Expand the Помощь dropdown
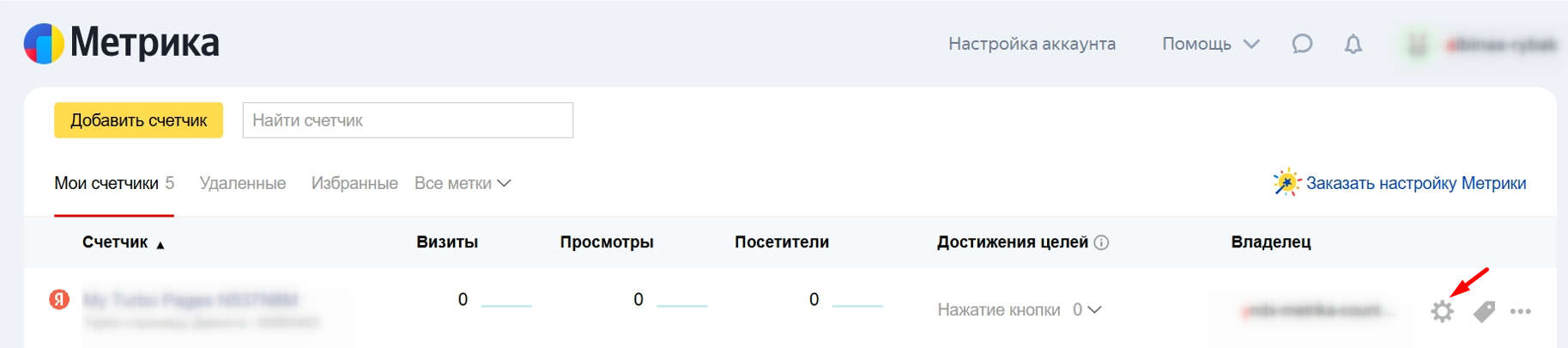Image resolution: width=1568 pixels, height=348 pixels. 1210,44
